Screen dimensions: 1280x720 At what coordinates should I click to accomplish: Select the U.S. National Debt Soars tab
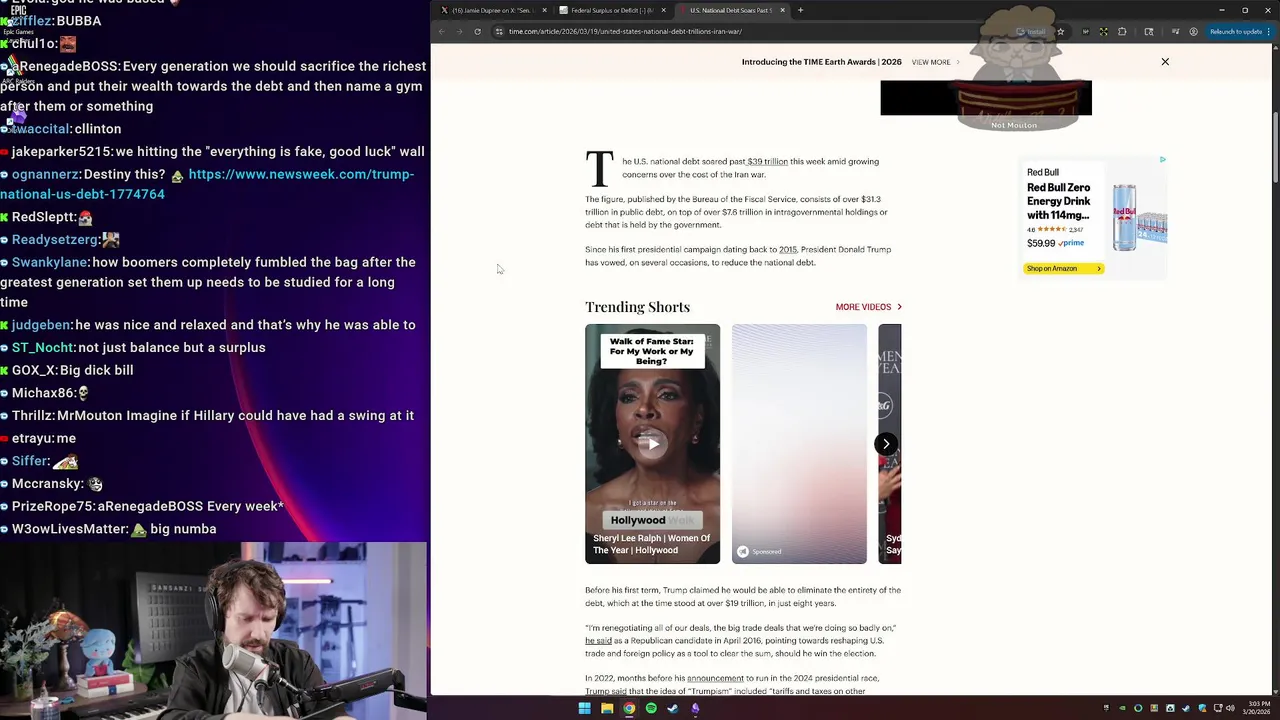point(730,10)
